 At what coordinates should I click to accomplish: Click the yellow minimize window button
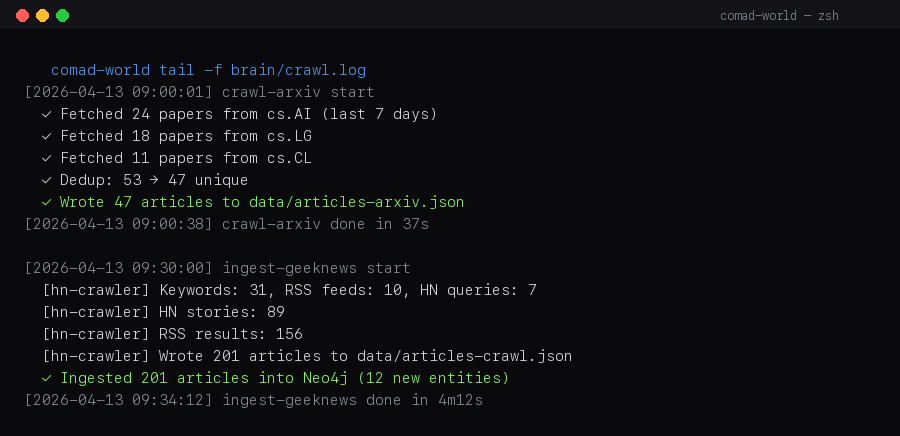[x=42, y=16]
